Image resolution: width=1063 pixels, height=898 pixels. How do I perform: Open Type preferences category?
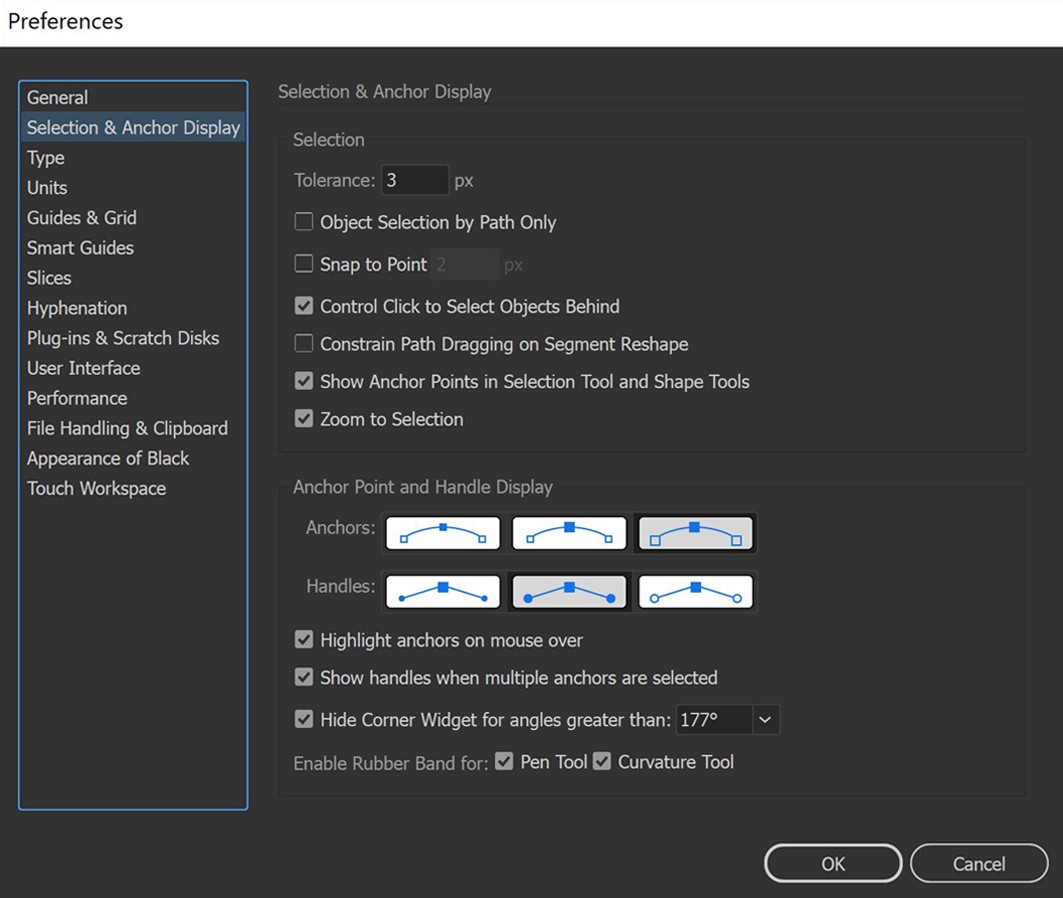tap(133, 158)
